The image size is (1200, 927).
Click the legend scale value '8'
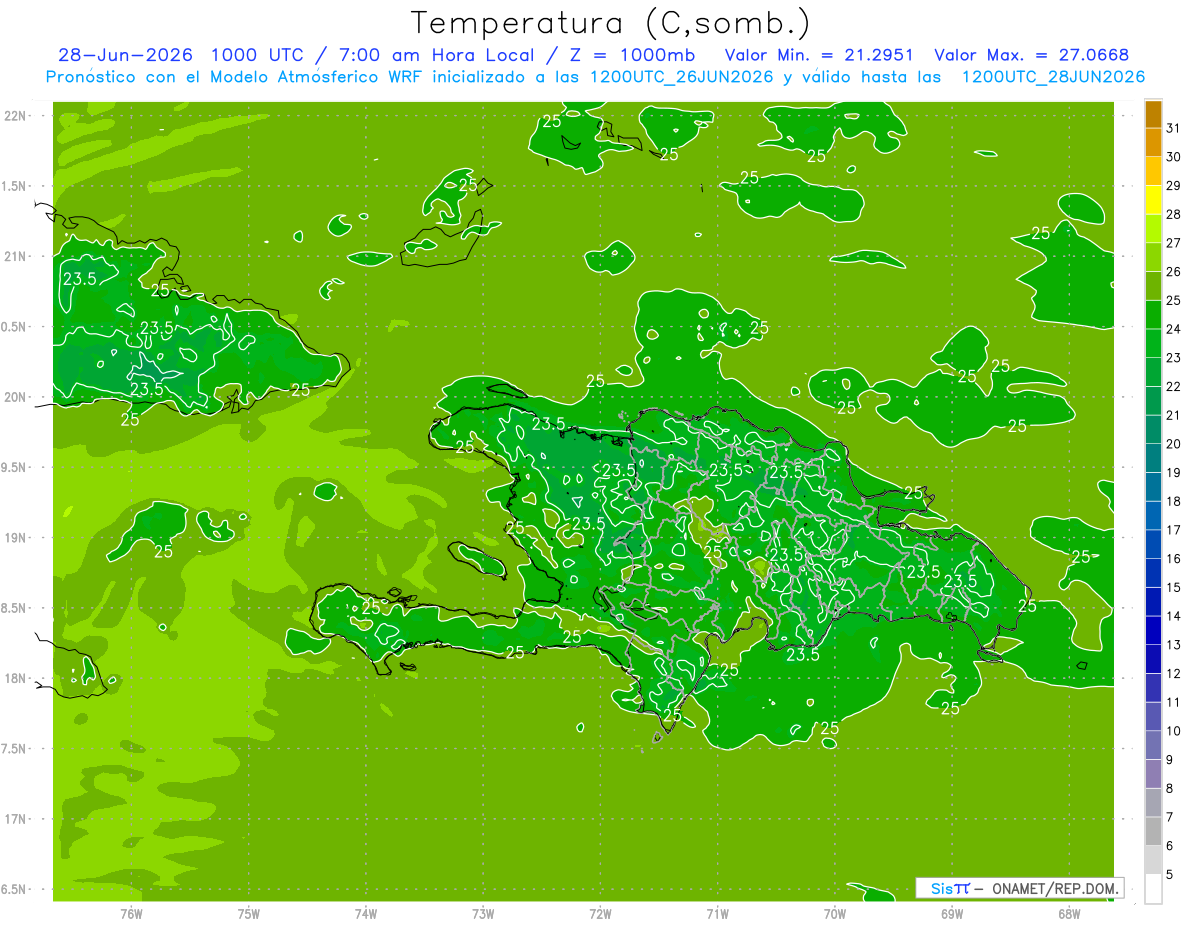pyautogui.click(x=1170, y=788)
